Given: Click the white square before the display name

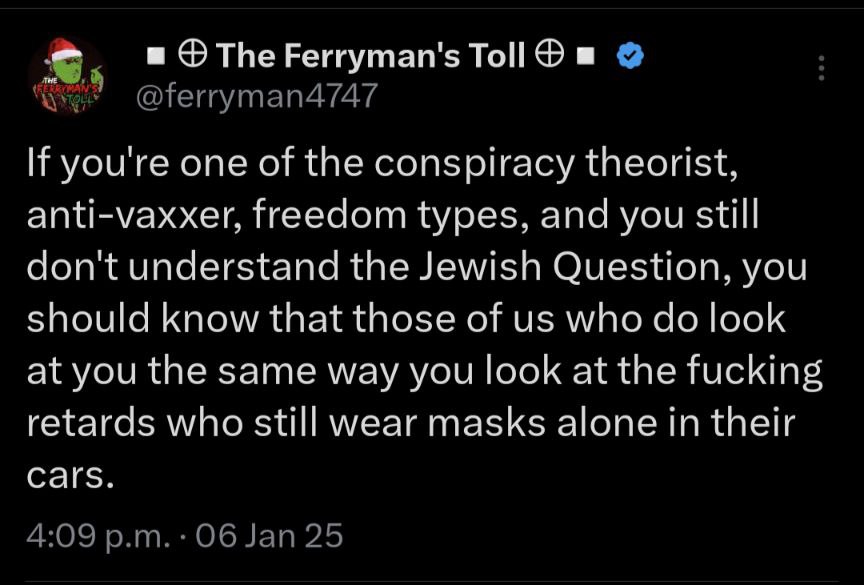Looking at the screenshot, I should [155, 57].
